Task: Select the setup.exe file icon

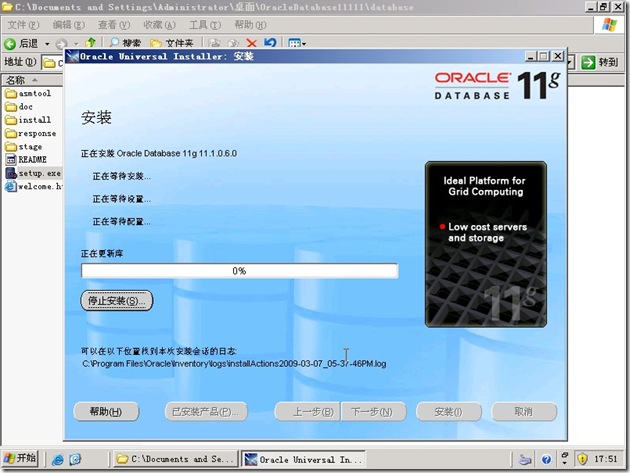Action: [11, 173]
